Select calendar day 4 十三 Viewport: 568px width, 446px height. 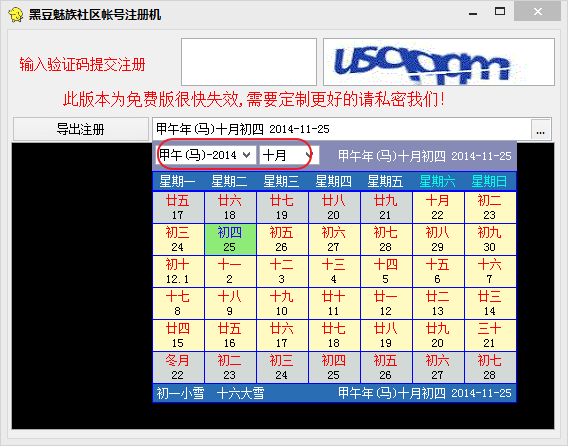pos(334,271)
